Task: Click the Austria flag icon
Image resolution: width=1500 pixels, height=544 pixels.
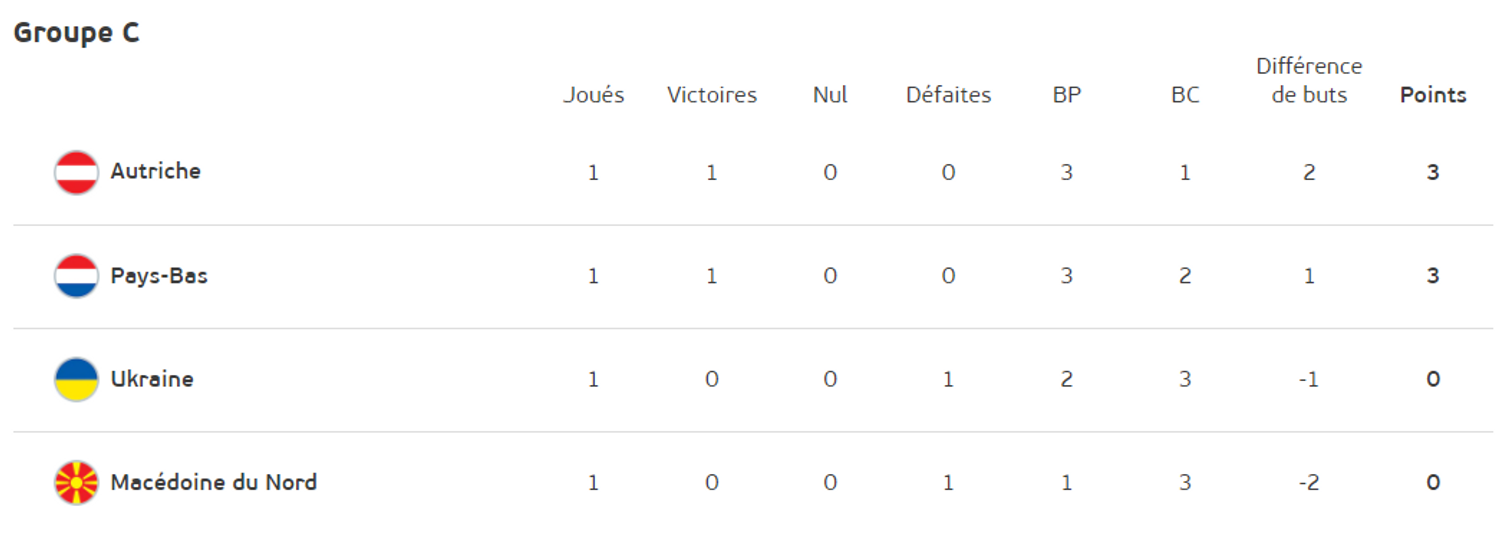Action: 76,172
